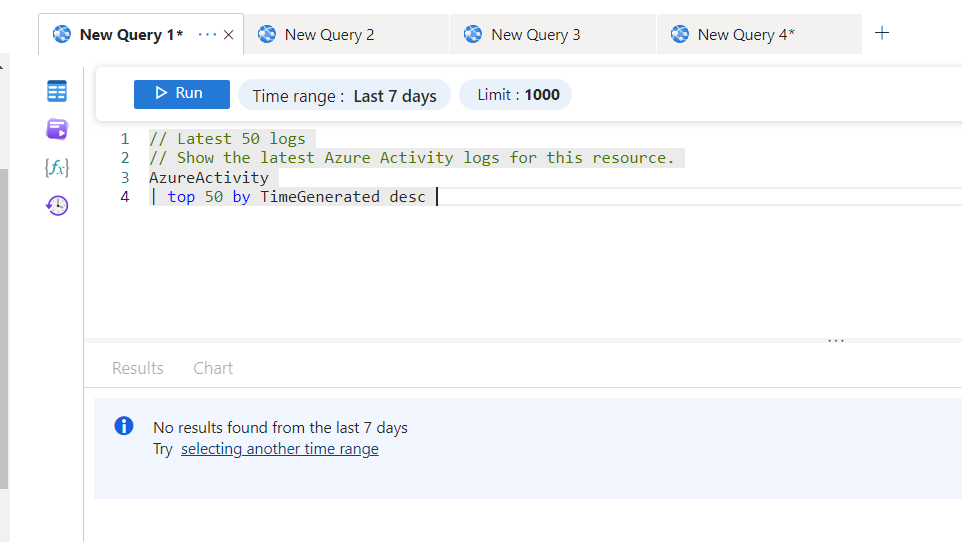The image size is (962, 542).
Task: Click the New Query 2 tab globe icon
Action: tap(266, 34)
